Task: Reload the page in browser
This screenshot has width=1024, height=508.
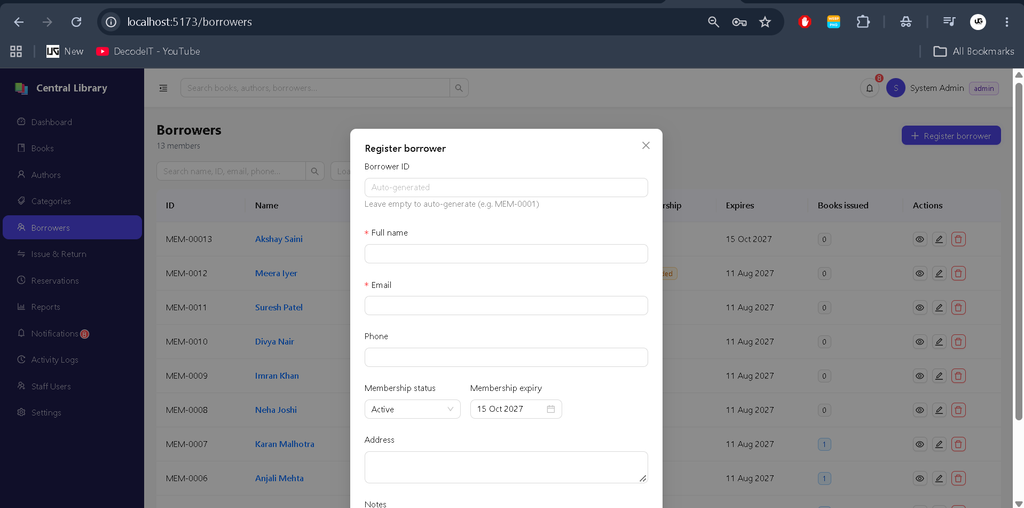Action: coord(76,22)
